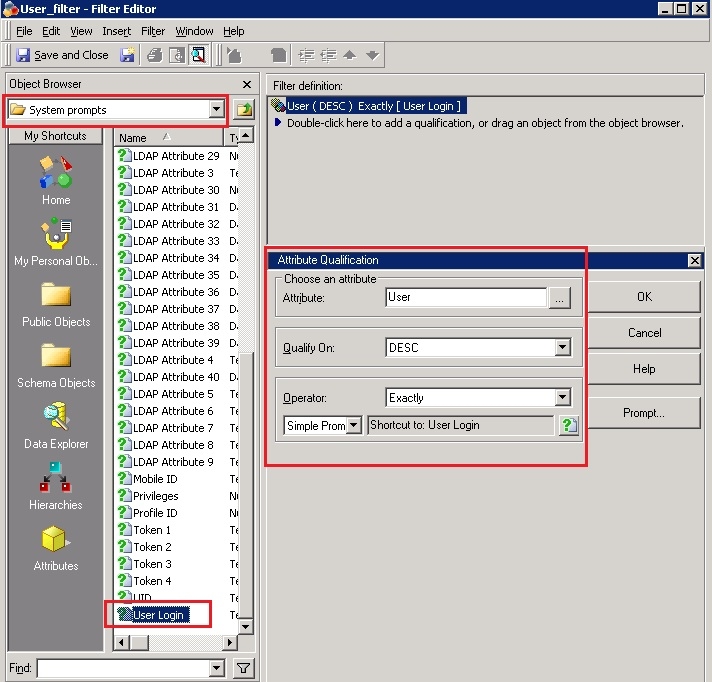712x682 pixels.
Task: Expand the Simple Prompt type dropdown
Action: click(x=354, y=425)
